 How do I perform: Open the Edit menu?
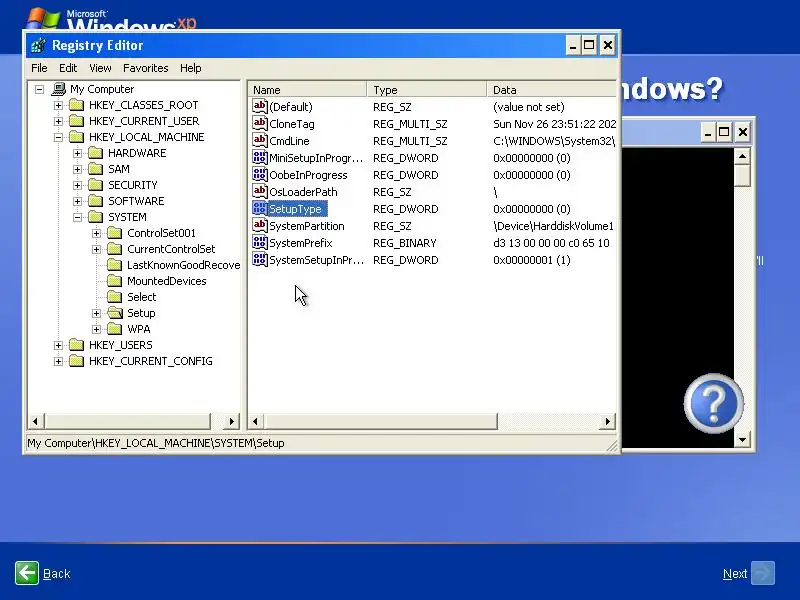point(68,68)
